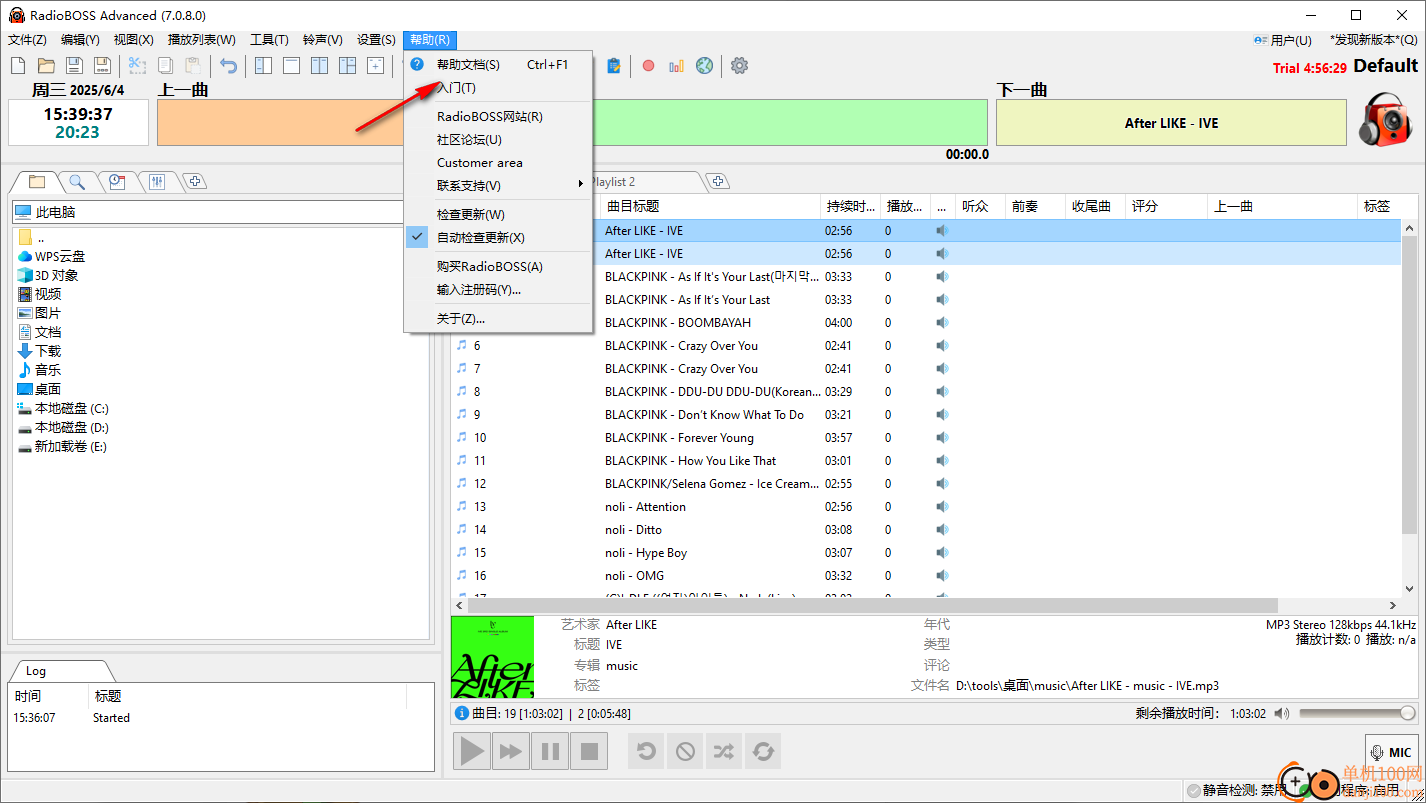The width and height of the screenshot is (1426, 803).
Task: Click the clipboard notes icon in the toolbar
Action: 614,66
